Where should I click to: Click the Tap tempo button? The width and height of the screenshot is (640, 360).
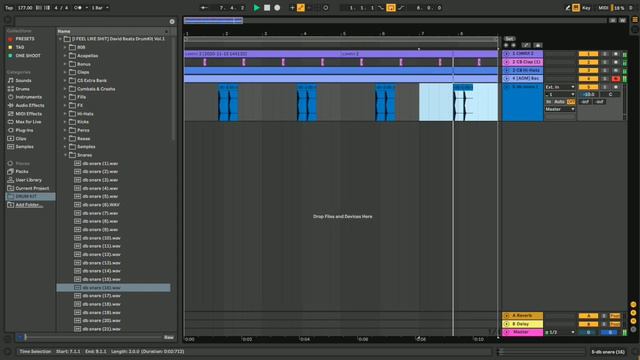9,8
